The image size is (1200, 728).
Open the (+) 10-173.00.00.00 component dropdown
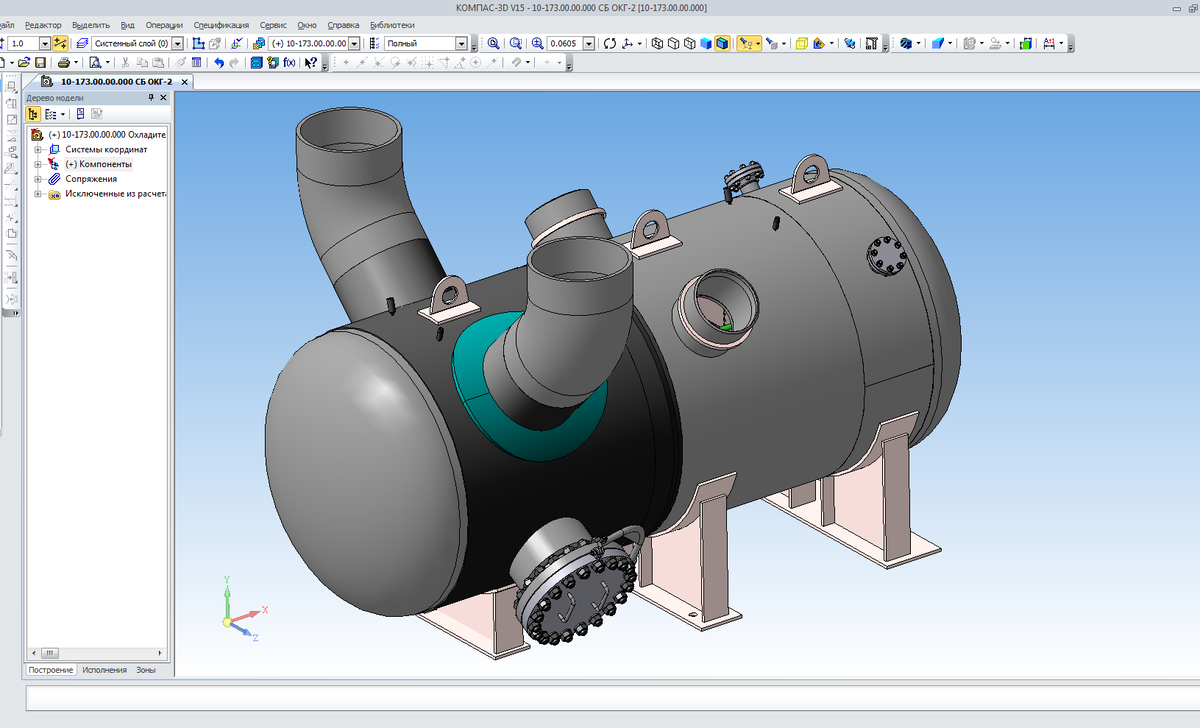click(354, 44)
